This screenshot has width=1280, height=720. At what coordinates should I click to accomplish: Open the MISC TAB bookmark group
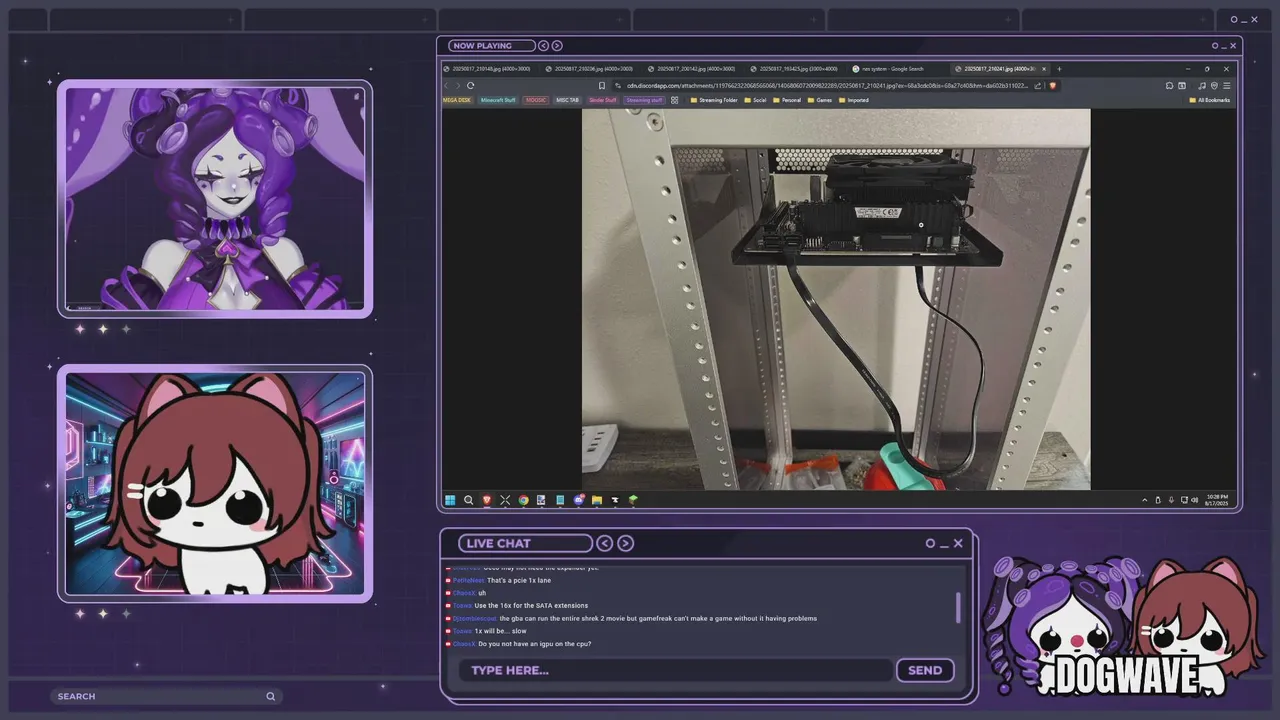click(568, 100)
